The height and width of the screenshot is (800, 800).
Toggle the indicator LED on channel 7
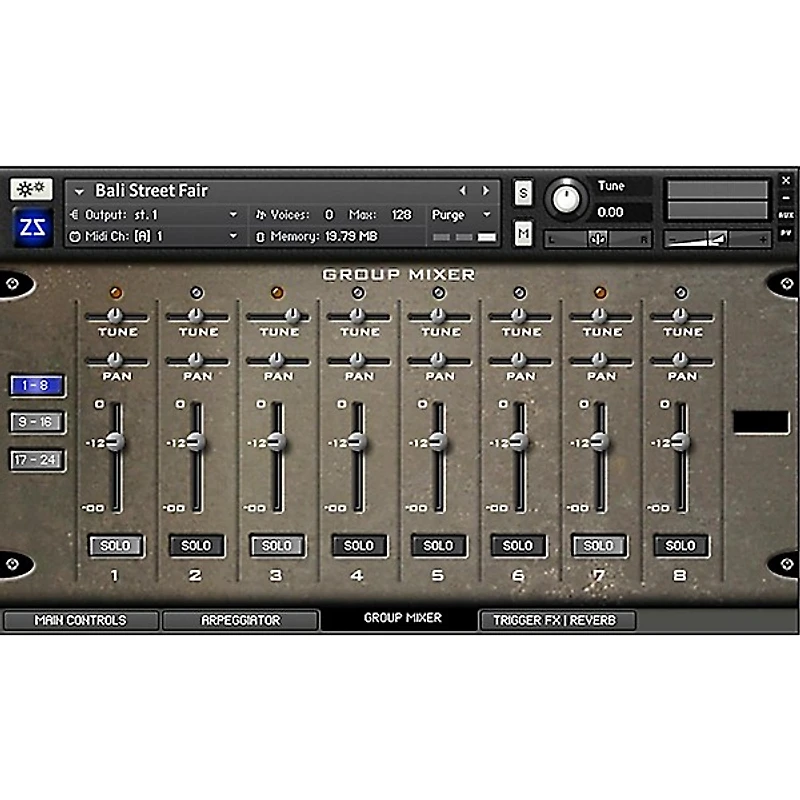pos(601,293)
